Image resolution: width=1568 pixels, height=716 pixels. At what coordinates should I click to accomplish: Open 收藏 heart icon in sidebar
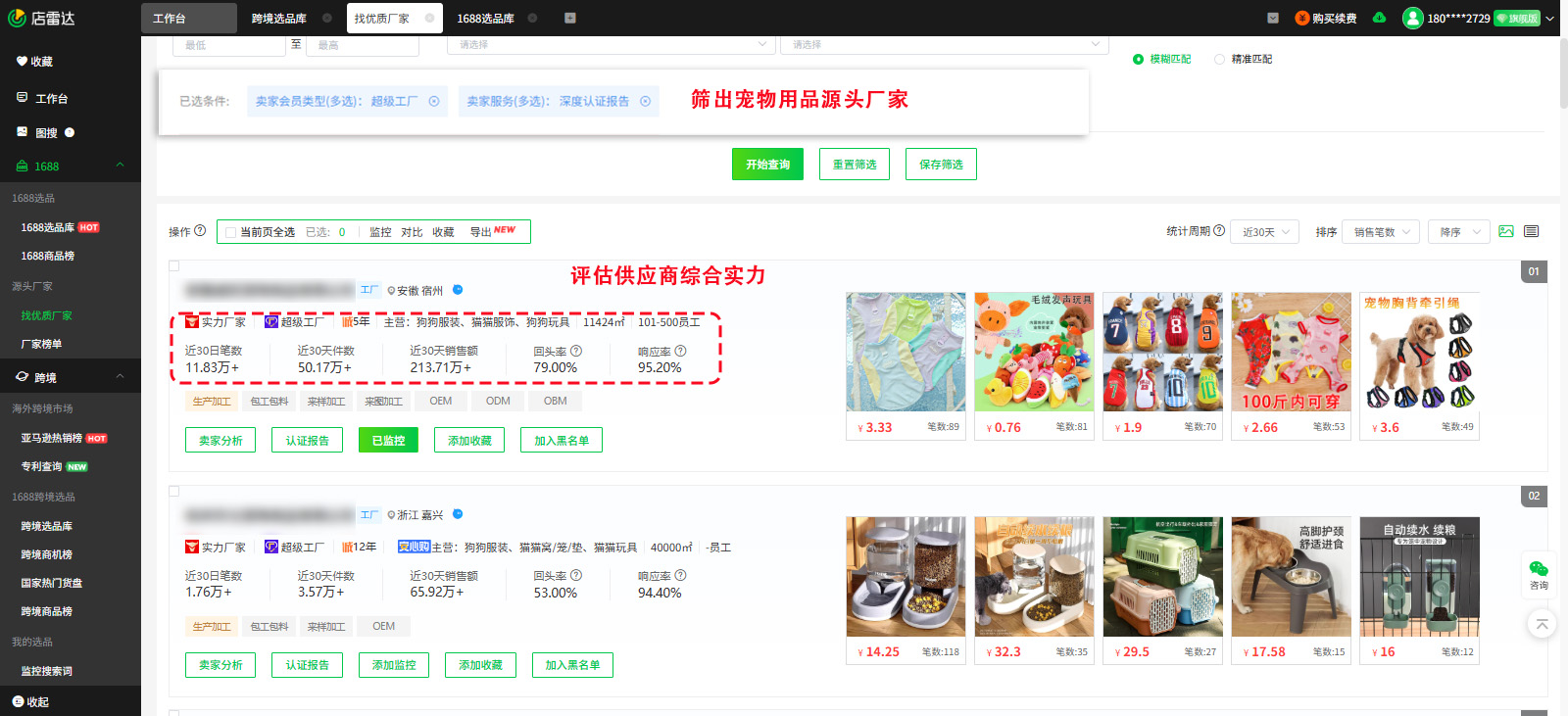(22, 61)
